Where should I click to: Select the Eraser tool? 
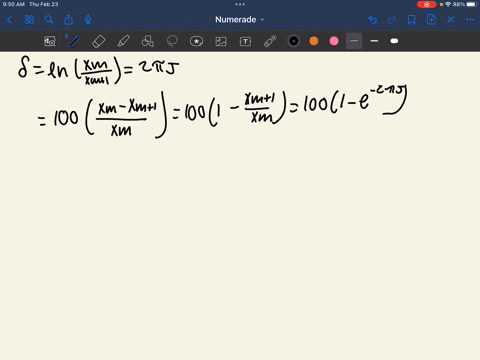coord(99,41)
